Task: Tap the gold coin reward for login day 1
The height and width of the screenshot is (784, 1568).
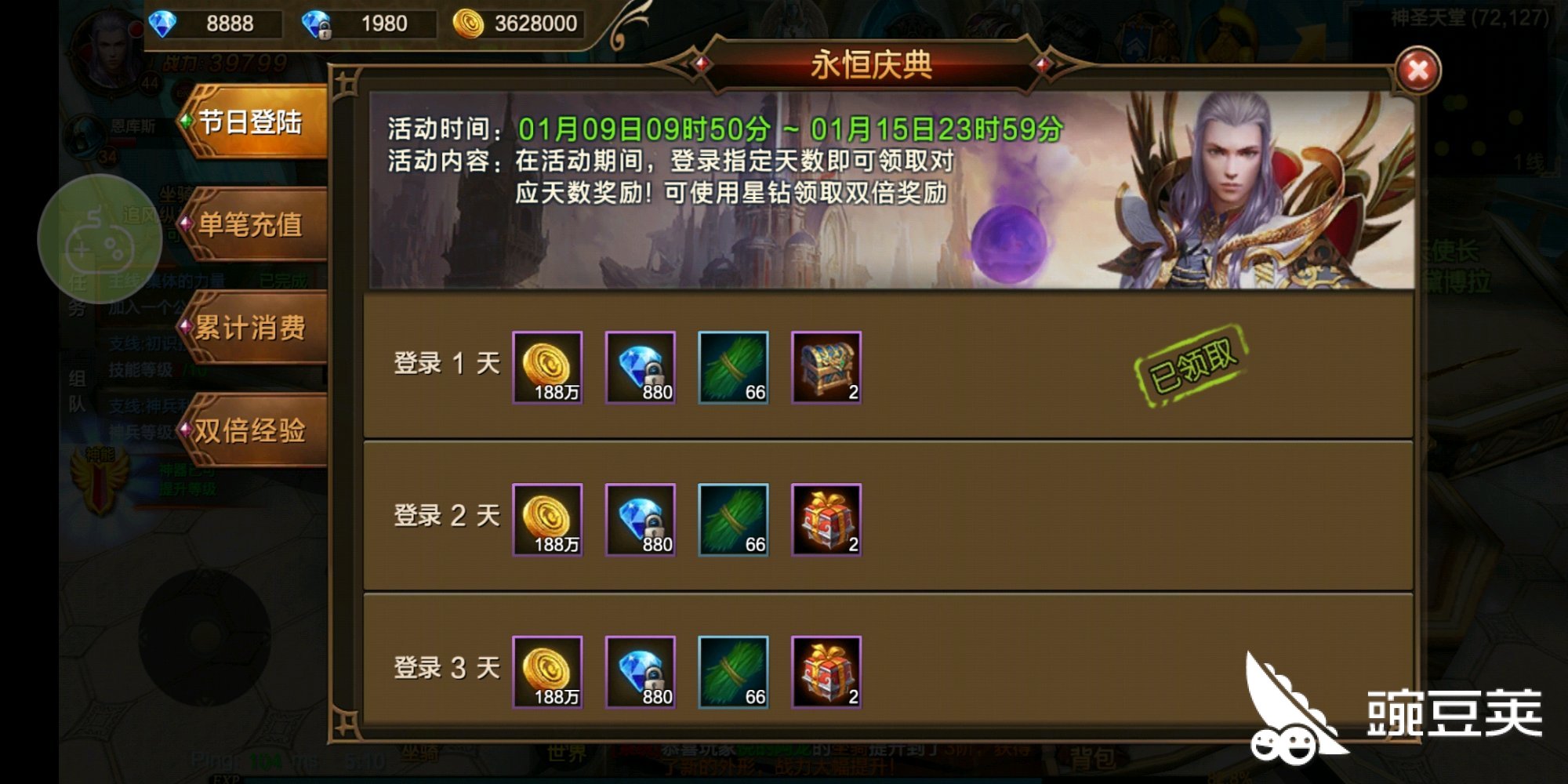Action: [x=547, y=368]
